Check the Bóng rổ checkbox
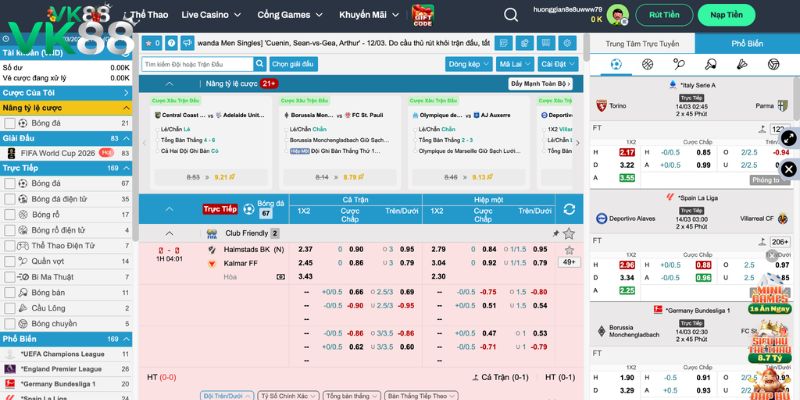 pyautogui.click(x=10, y=215)
